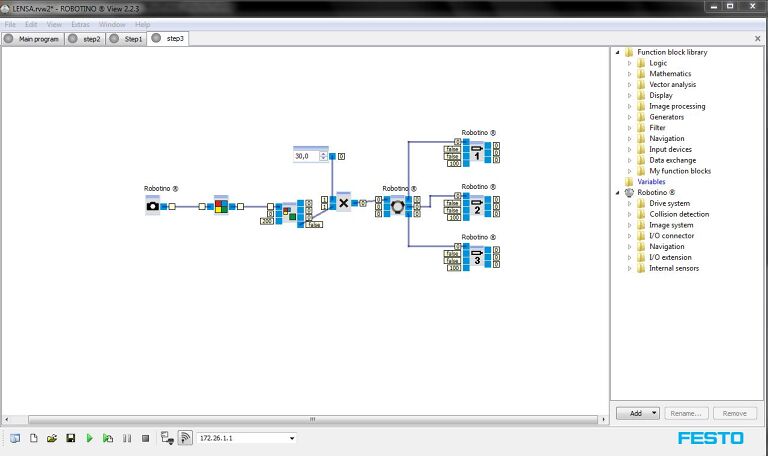Image resolution: width=768 pixels, height=456 pixels.
Task: Select the Image system folder
Action: (x=671, y=225)
